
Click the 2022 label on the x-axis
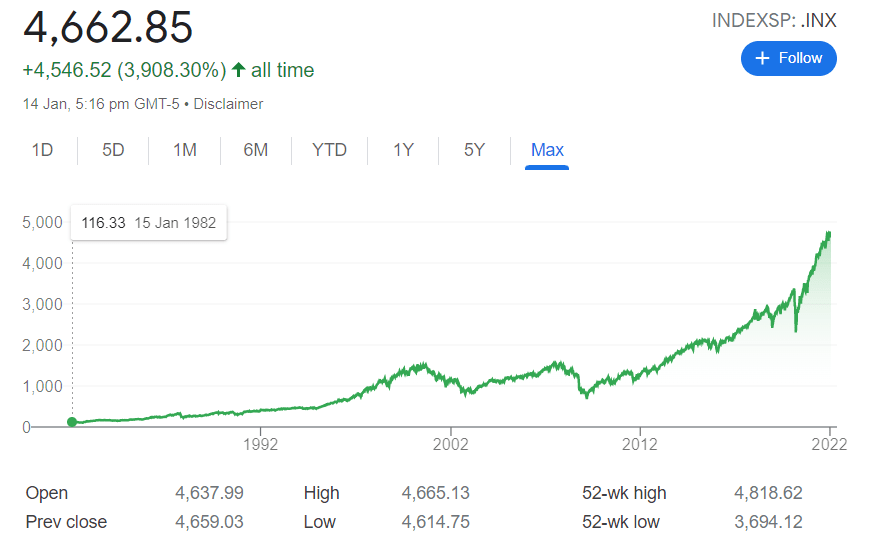pyautogui.click(x=829, y=445)
